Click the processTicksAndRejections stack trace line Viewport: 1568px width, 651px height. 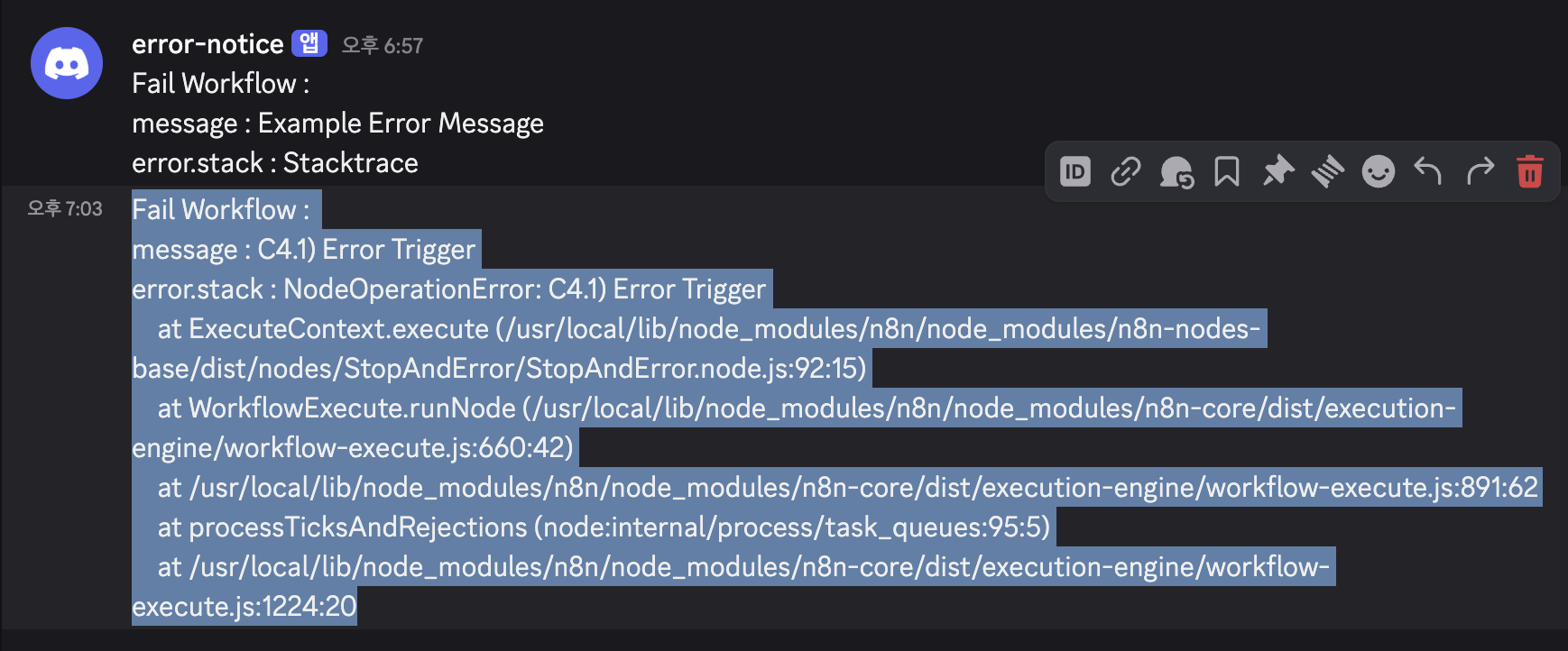(604, 527)
